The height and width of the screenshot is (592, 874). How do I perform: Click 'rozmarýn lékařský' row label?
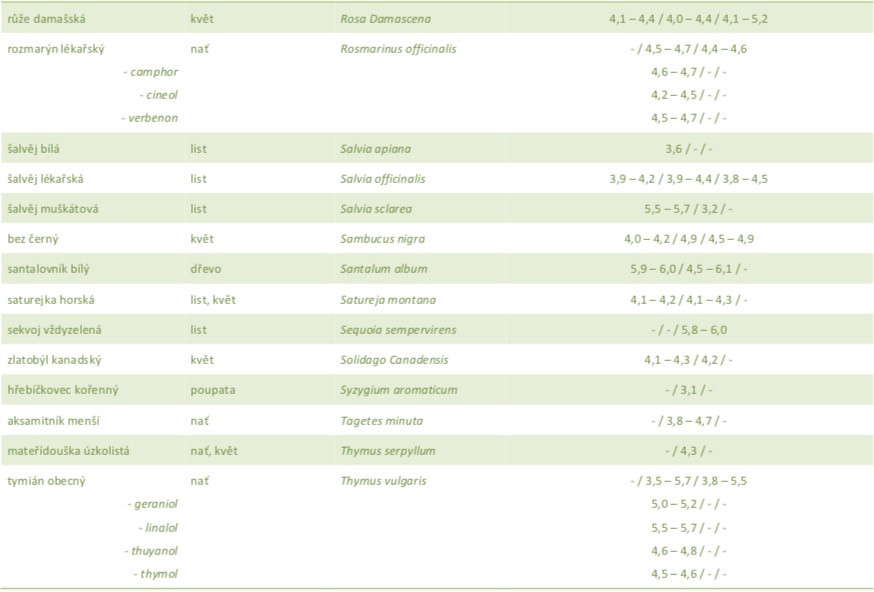click(55, 48)
